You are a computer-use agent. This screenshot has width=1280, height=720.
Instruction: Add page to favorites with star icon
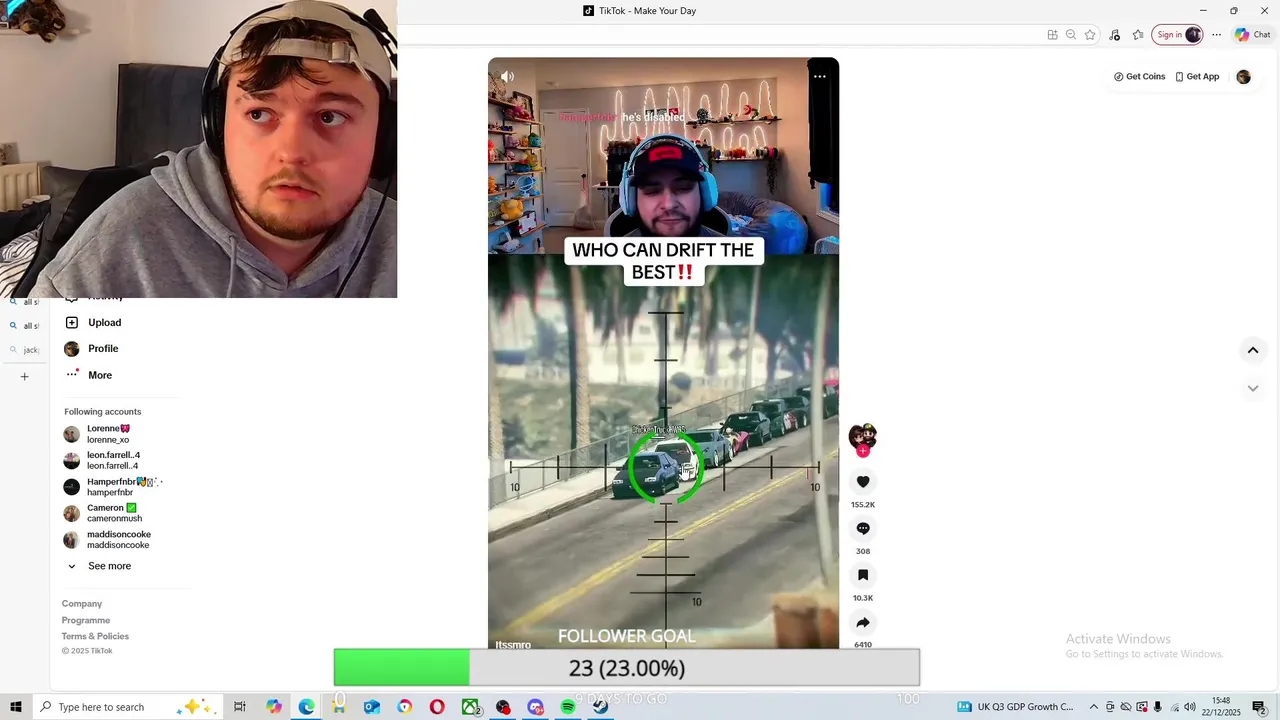[1090, 35]
